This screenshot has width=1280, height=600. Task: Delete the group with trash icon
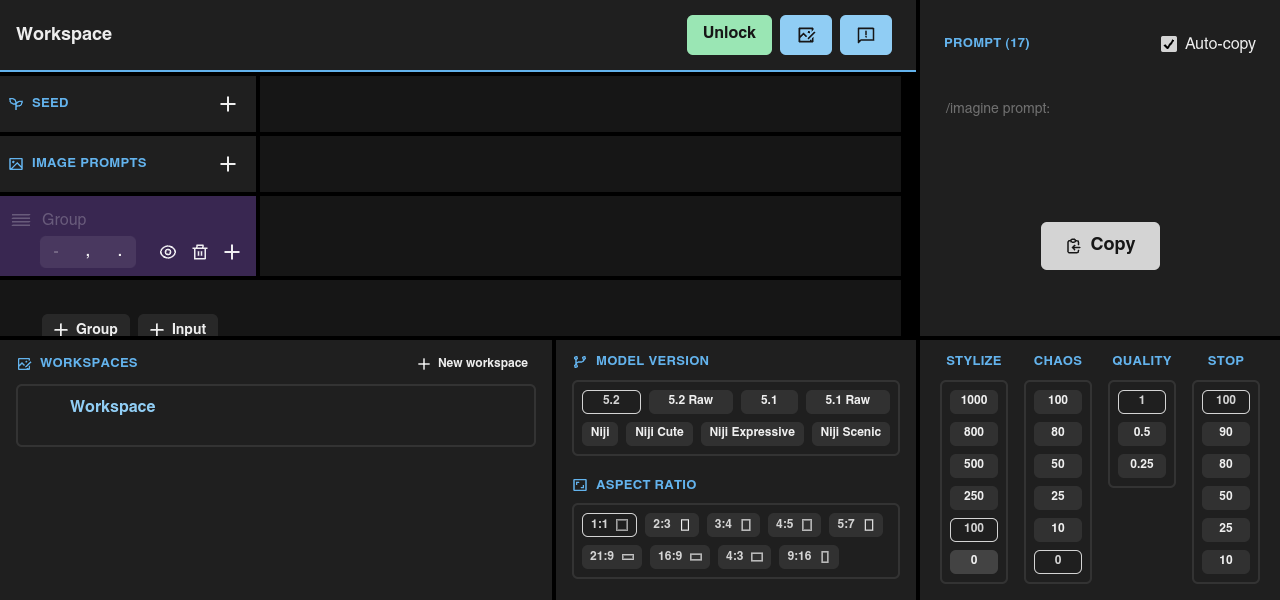200,252
